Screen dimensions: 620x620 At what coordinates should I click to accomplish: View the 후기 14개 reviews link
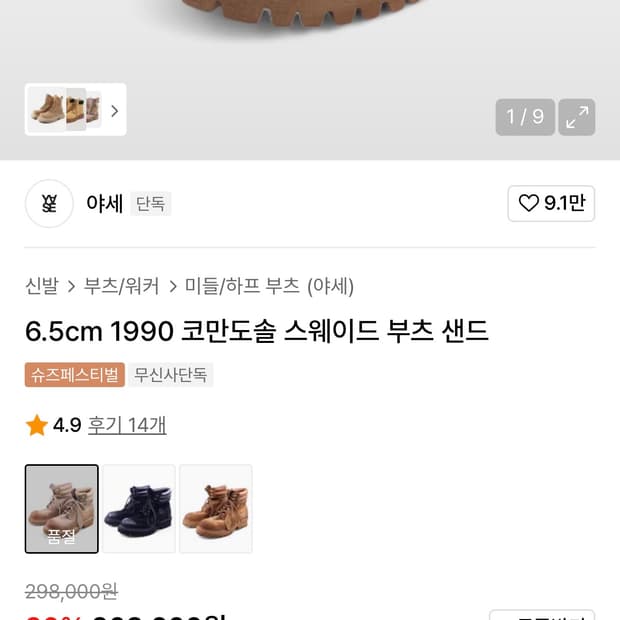pos(127,425)
